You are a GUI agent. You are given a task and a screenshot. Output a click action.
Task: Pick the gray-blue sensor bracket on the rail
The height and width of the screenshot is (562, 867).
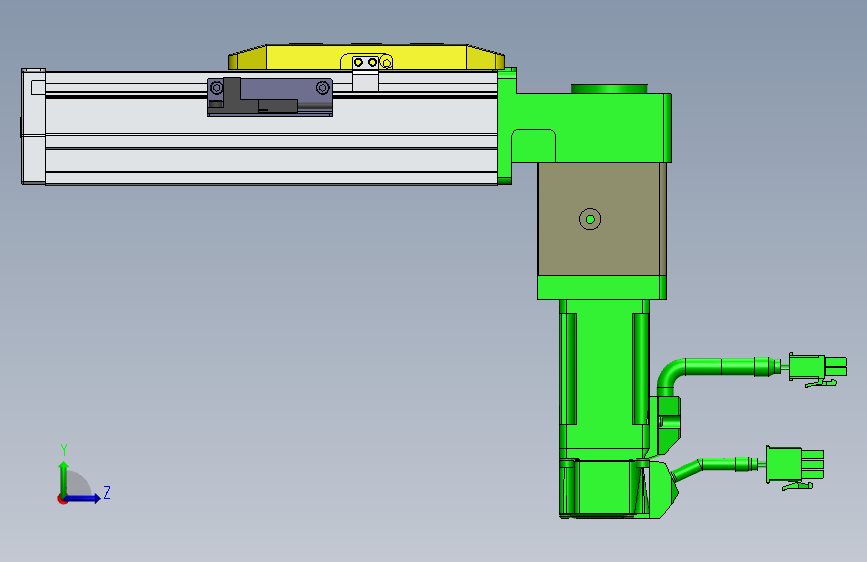pyautogui.click(x=270, y=97)
